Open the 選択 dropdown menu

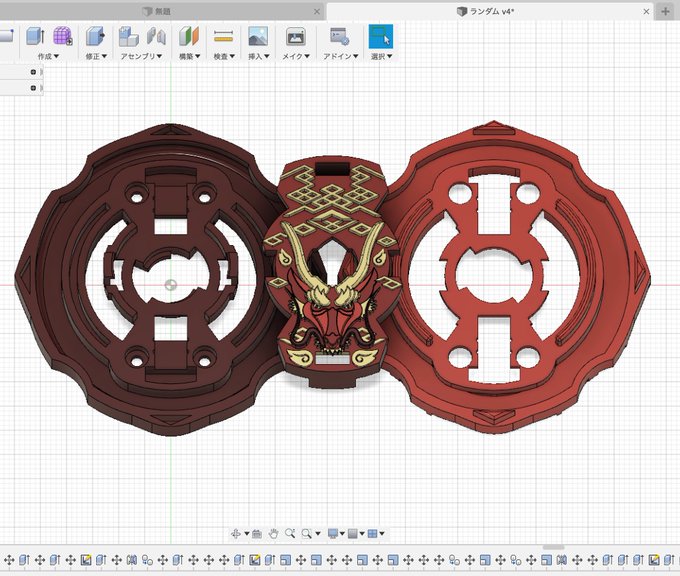click(x=382, y=56)
